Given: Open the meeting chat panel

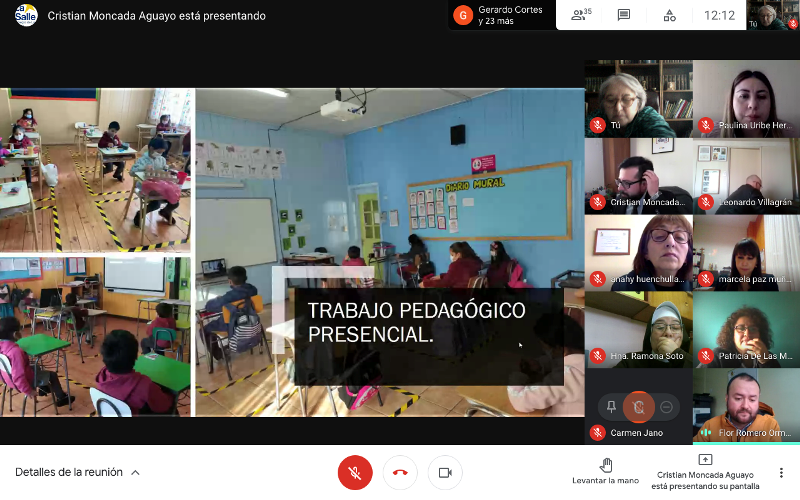Looking at the screenshot, I should [624, 15].
